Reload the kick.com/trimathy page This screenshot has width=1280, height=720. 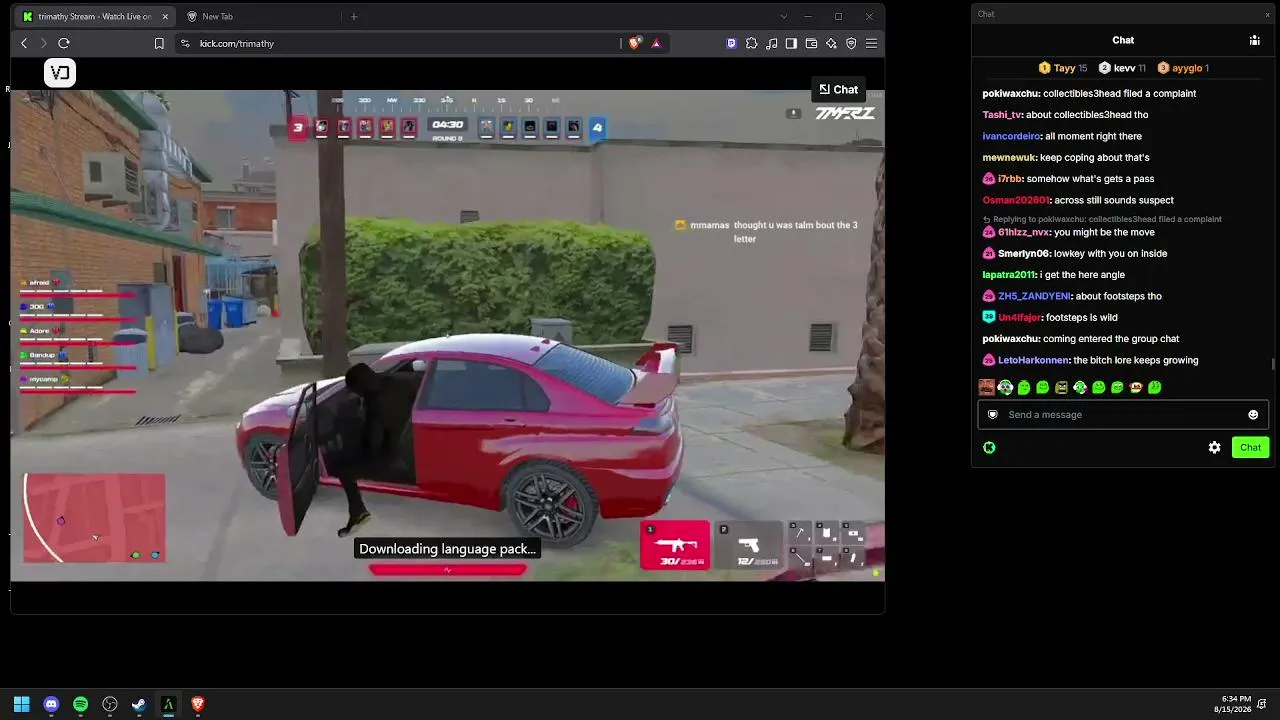(64, 43)
